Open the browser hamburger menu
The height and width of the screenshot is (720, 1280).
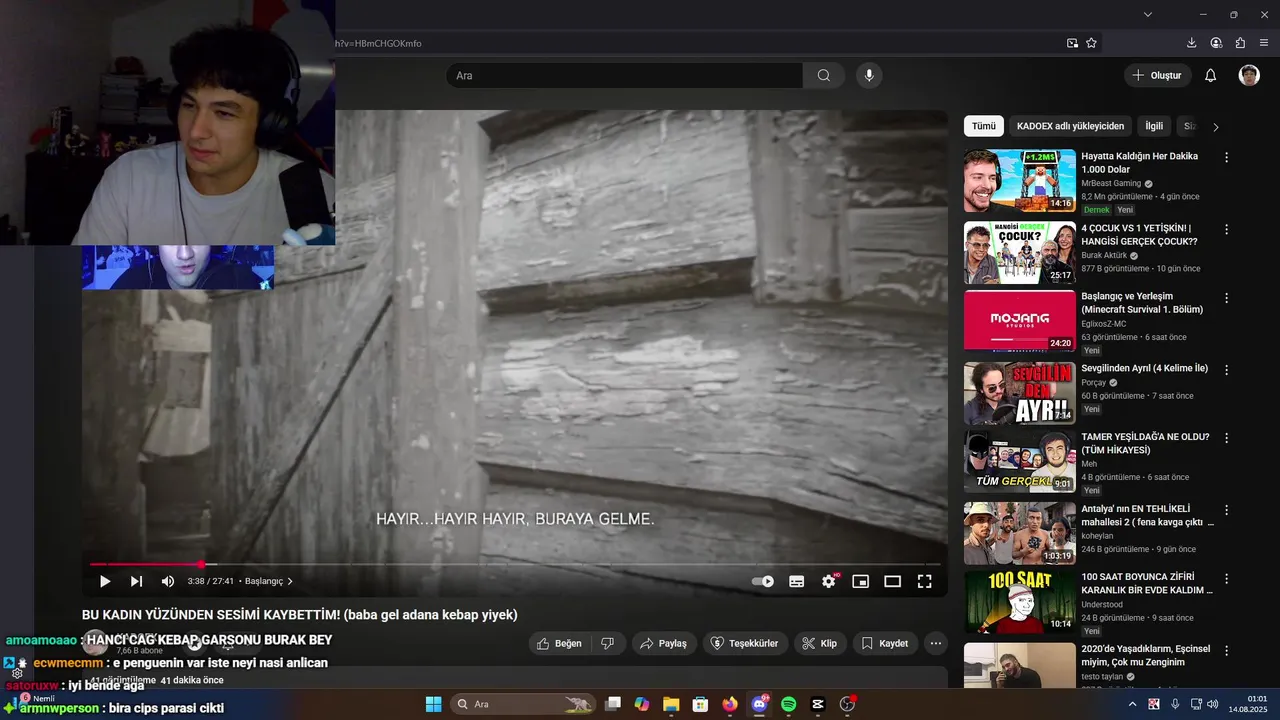[1265, 43]
